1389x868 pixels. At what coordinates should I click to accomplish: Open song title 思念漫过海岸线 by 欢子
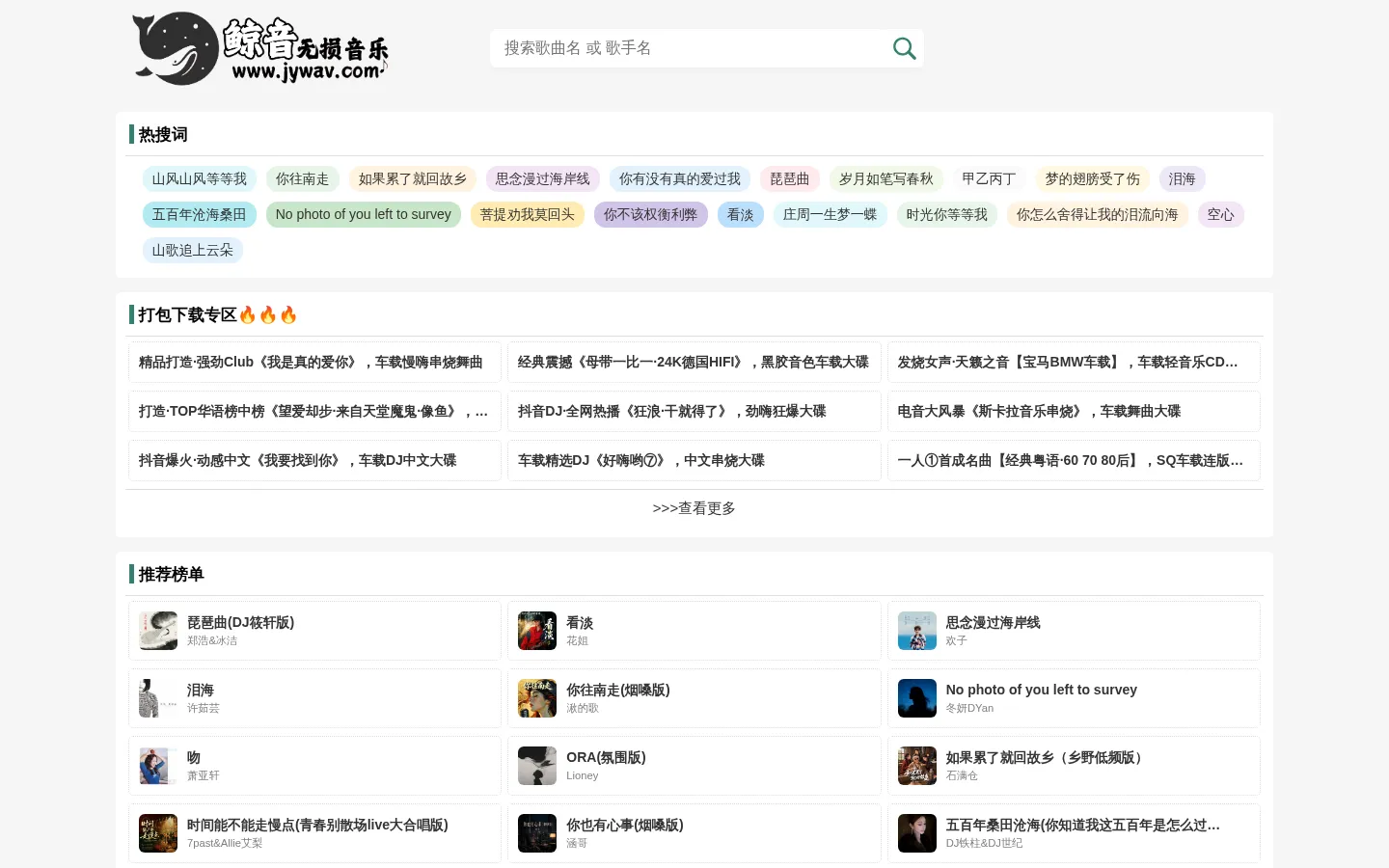pos(993,622)
